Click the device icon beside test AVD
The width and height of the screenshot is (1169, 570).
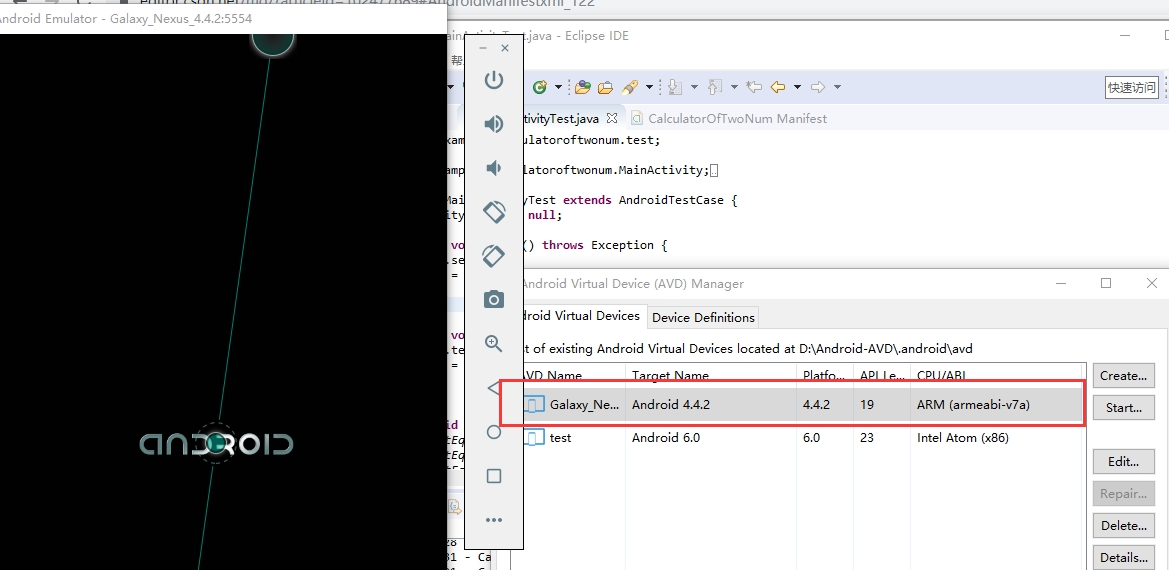coord(534,438)
